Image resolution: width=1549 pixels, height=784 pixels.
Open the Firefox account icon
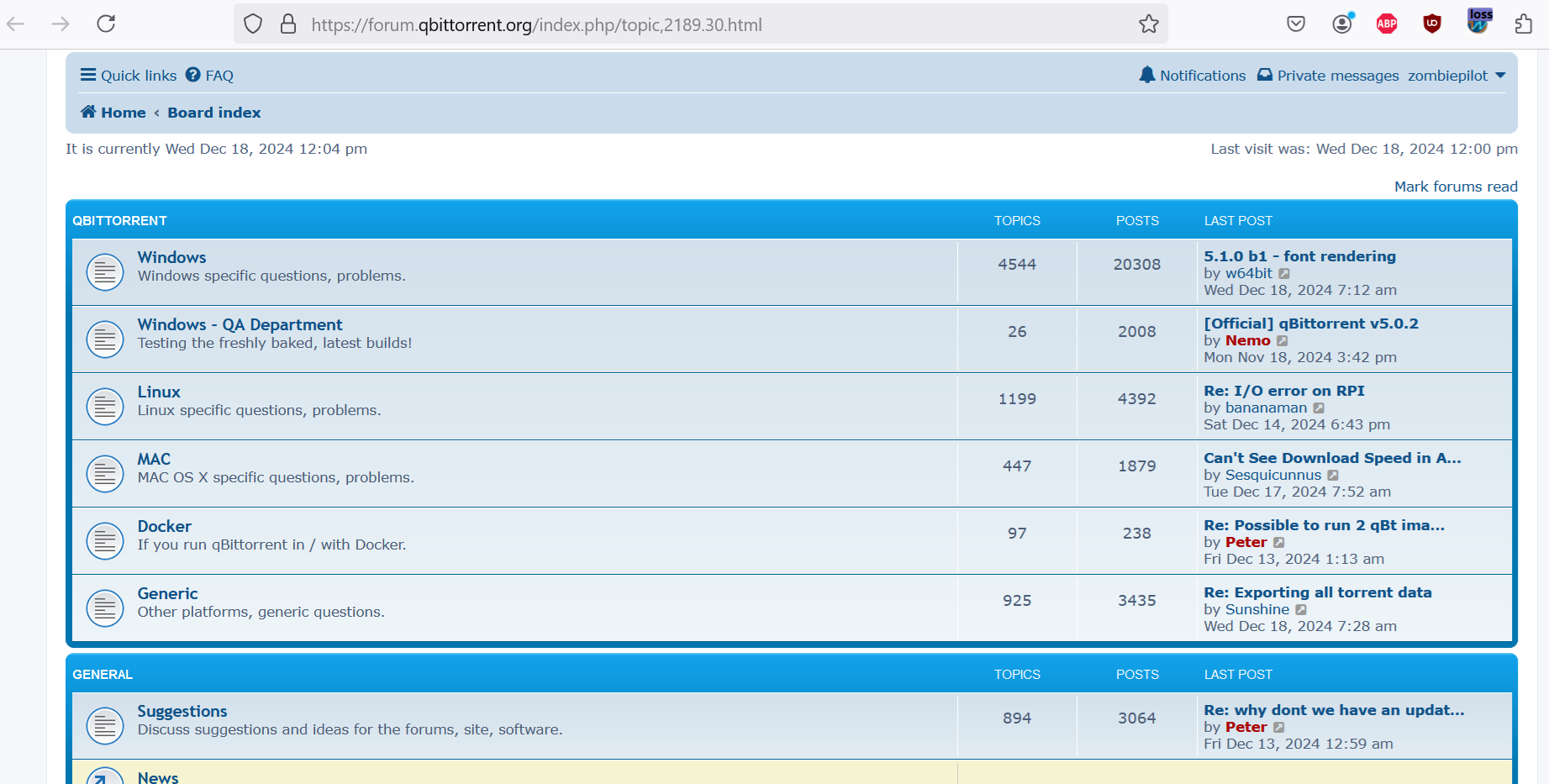pyautogui.click(x=1343, y=23)
